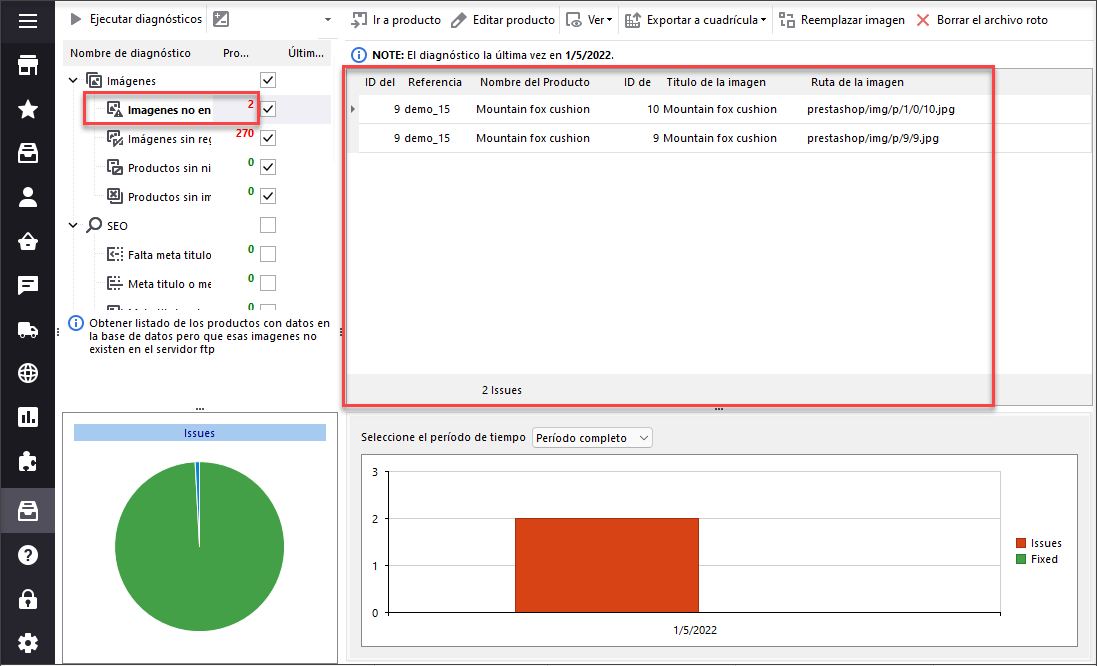Image resolution: width=1097 pixels, height=666 pixels.
Task: Click the help question mark sidebar icon
Action: pyautogui.click(x=28, y=554)
